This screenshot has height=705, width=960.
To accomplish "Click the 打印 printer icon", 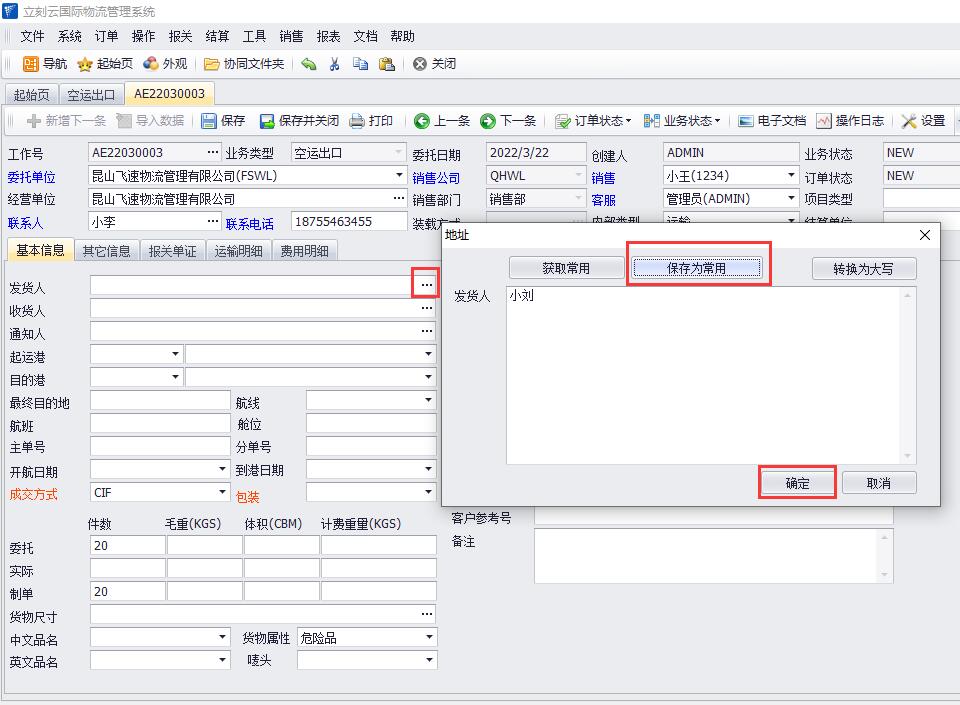I will (x=357, y=121).
